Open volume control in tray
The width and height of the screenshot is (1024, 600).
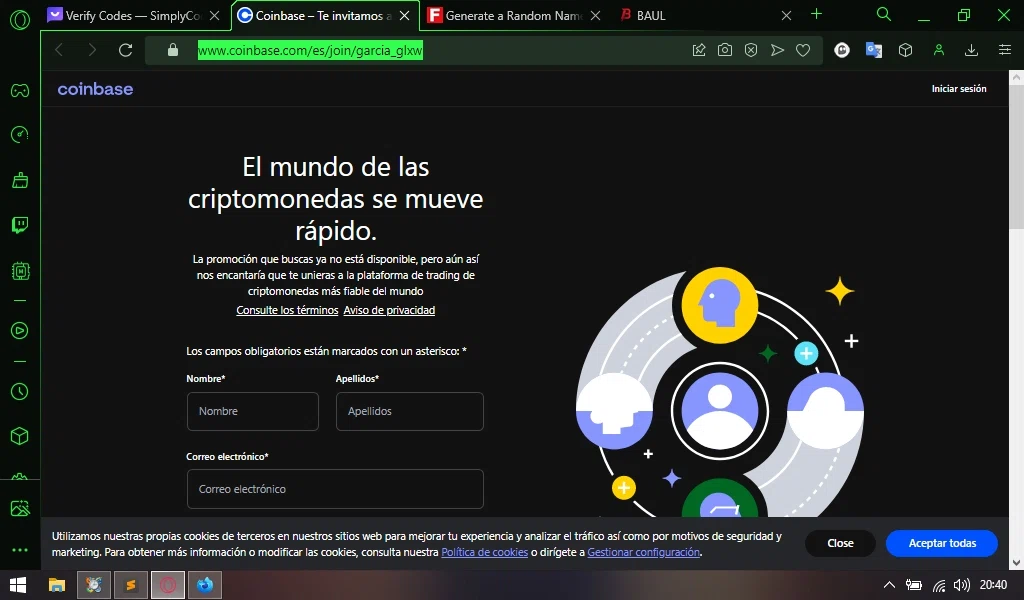[961, 585]
